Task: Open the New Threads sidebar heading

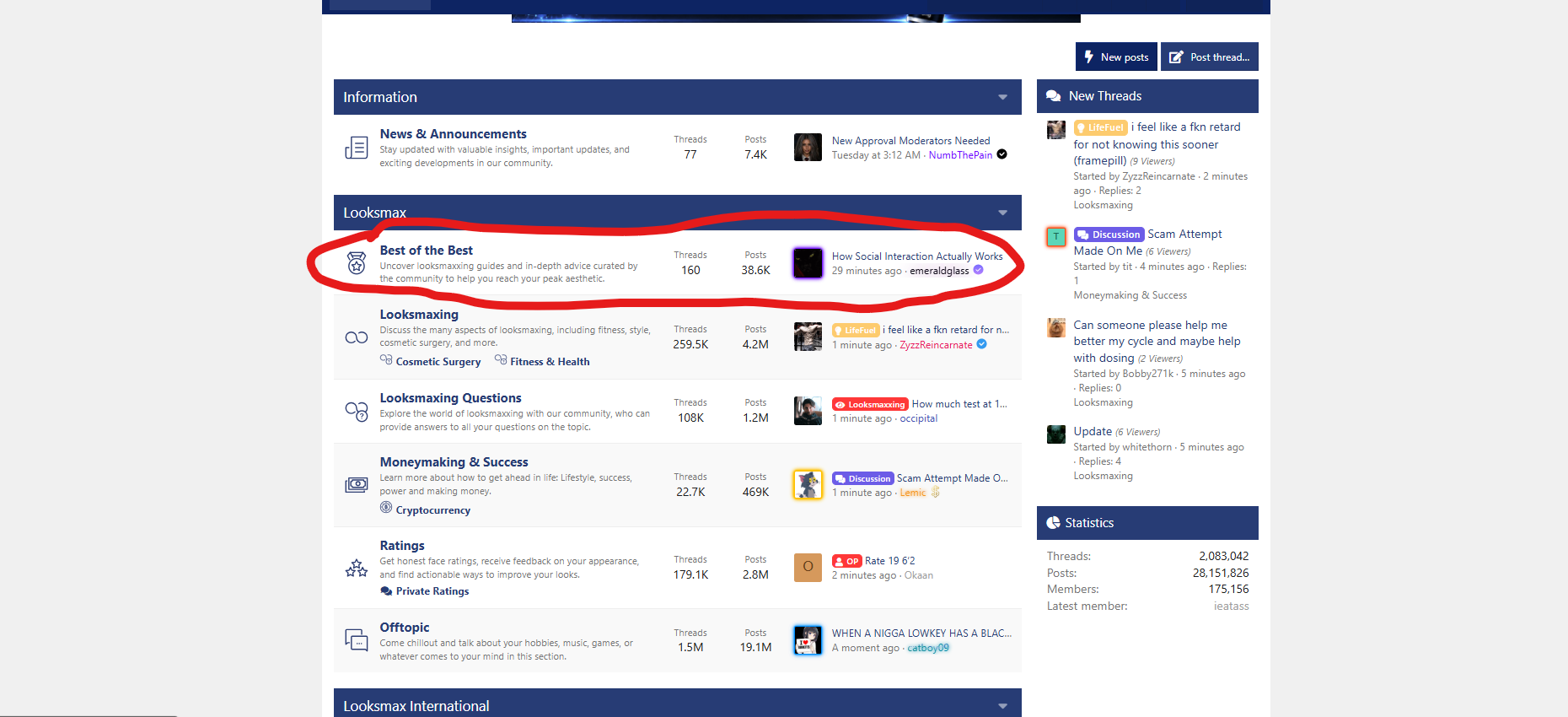Action: [x=1105, y=96]
